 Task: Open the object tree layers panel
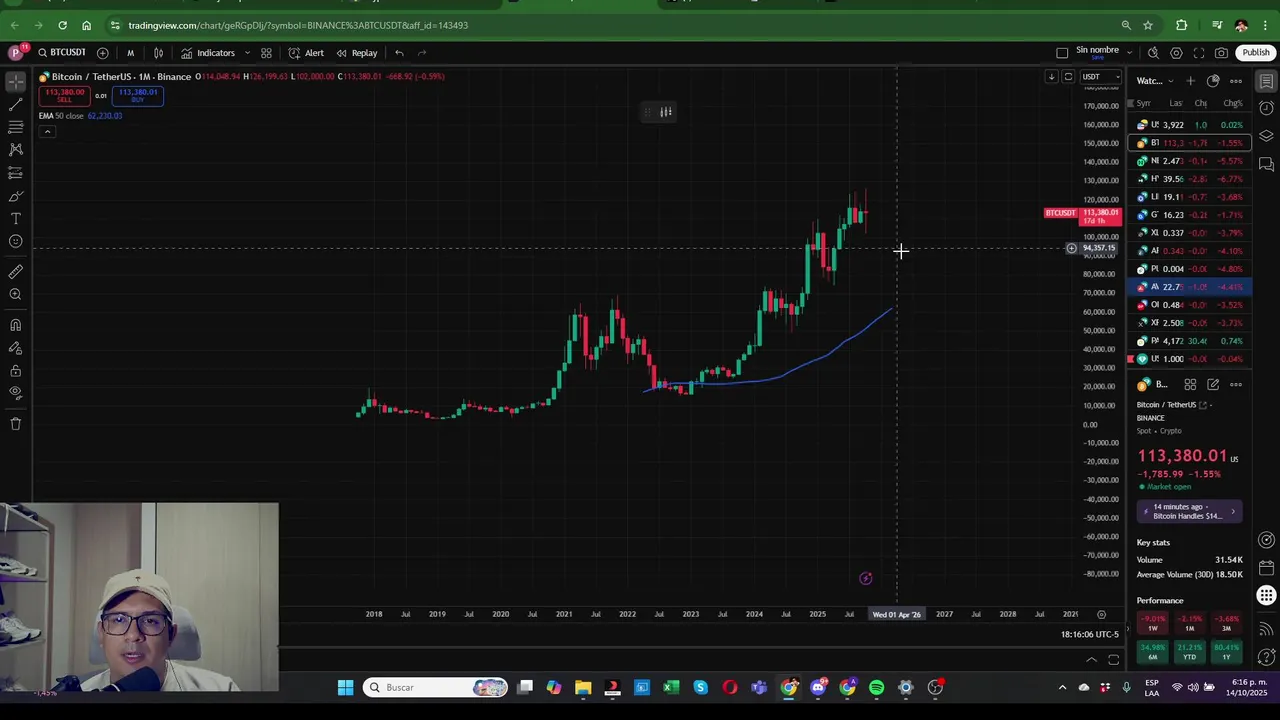(x=1266, y=136)
